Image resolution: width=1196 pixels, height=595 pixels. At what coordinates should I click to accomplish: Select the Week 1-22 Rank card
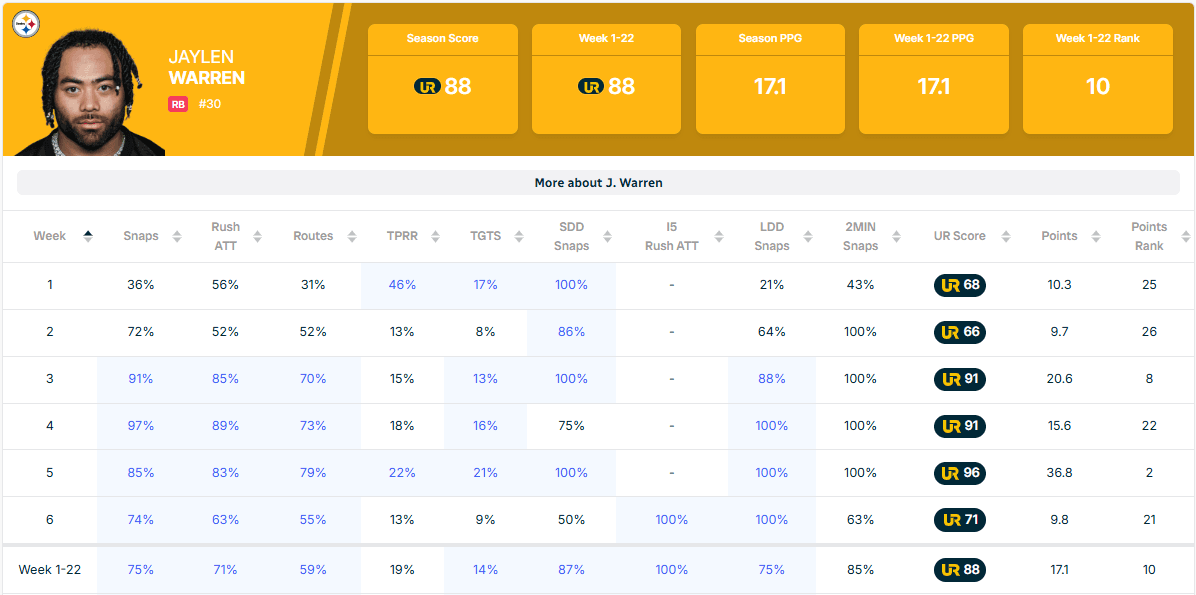tap(1098, 79)
